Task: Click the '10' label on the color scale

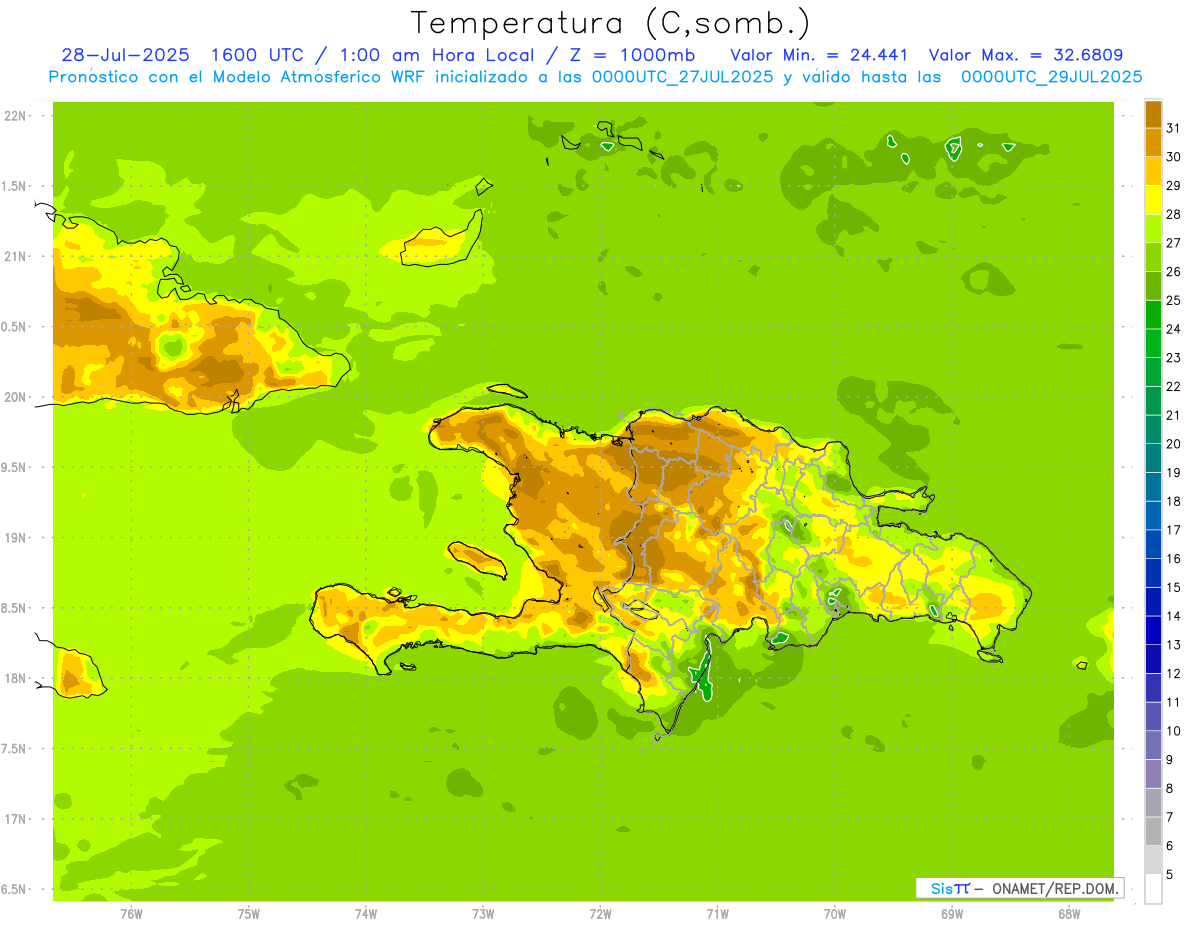Action: coord(1173,731)
